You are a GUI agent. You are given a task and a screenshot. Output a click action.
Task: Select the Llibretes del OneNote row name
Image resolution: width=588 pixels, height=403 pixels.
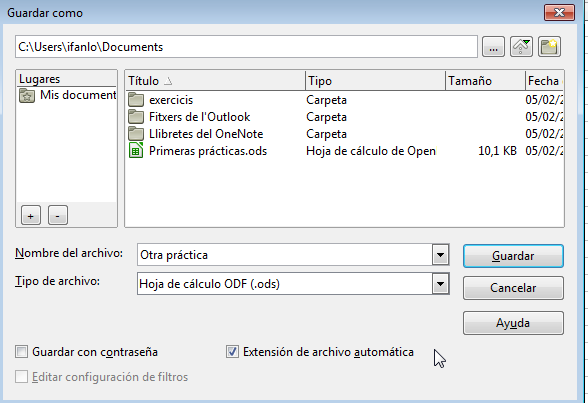click(x=206, y=134)
